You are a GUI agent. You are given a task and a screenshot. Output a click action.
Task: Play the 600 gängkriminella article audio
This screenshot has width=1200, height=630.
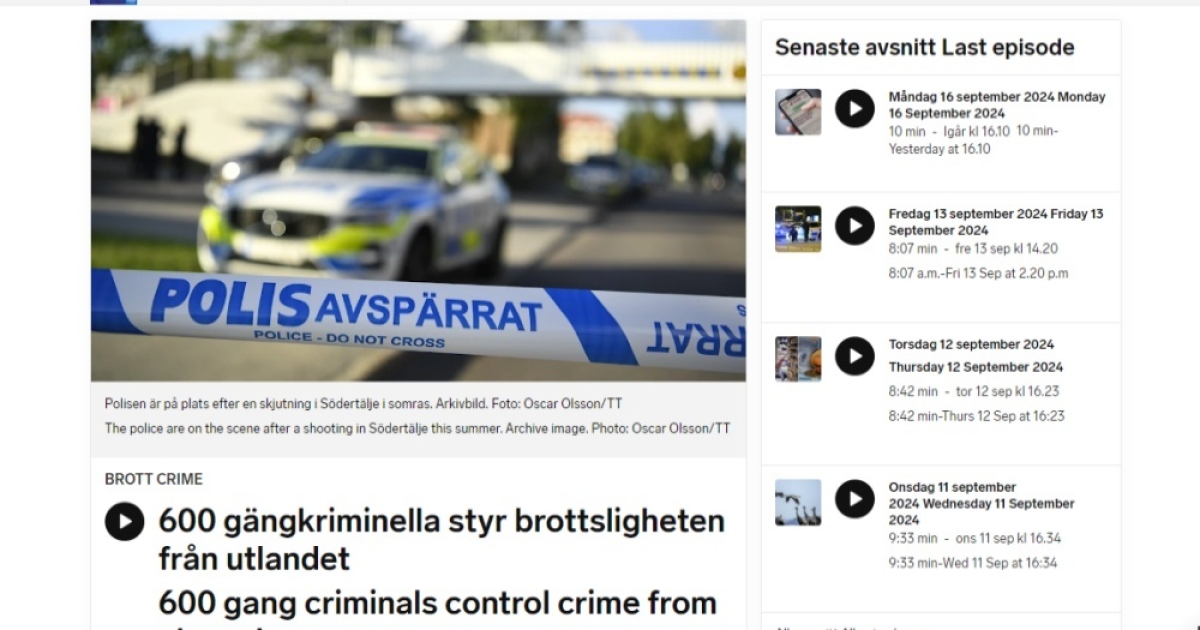pos(125,521)
